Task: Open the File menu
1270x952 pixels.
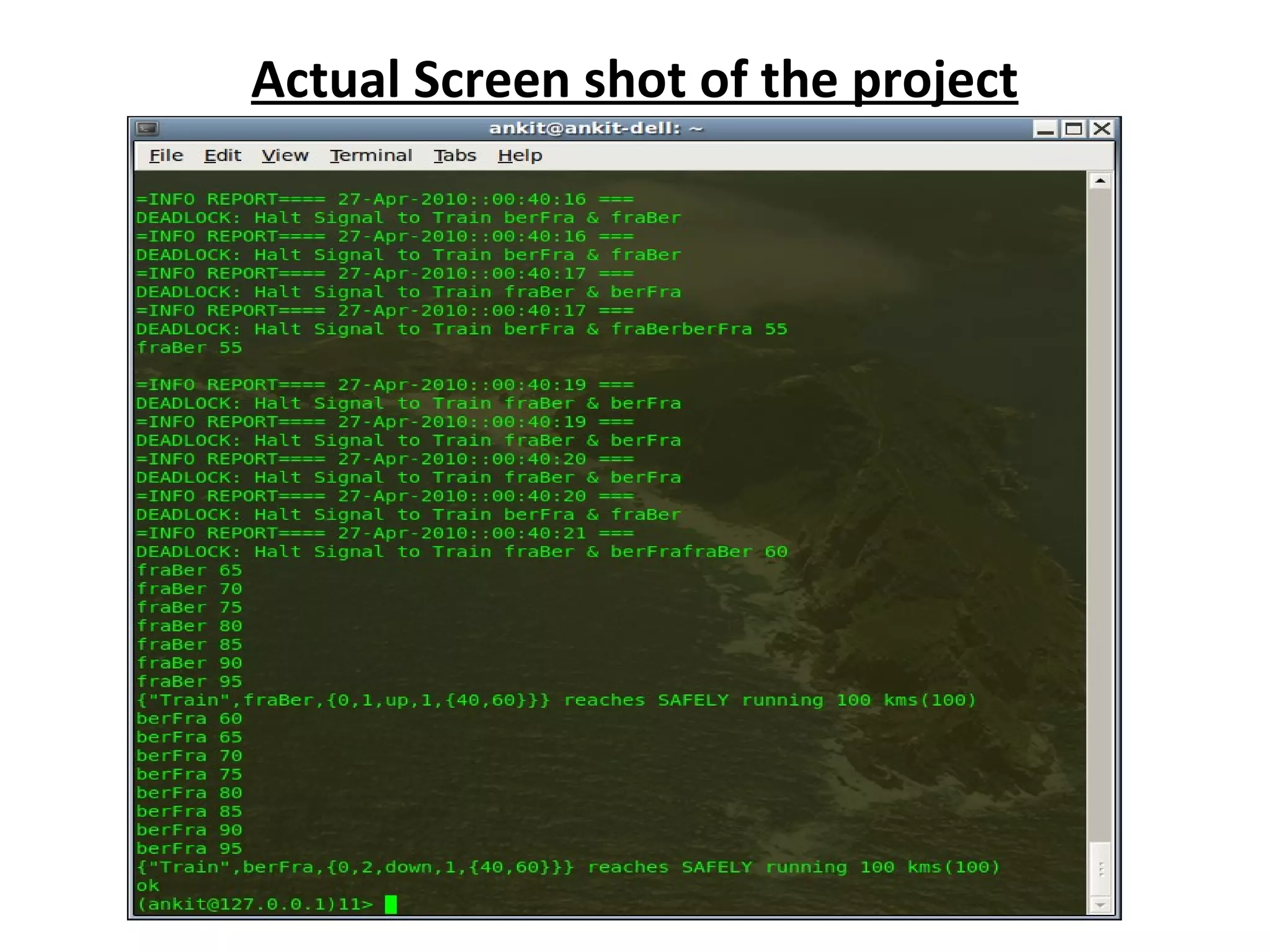Action: click(x=166, y=156)
